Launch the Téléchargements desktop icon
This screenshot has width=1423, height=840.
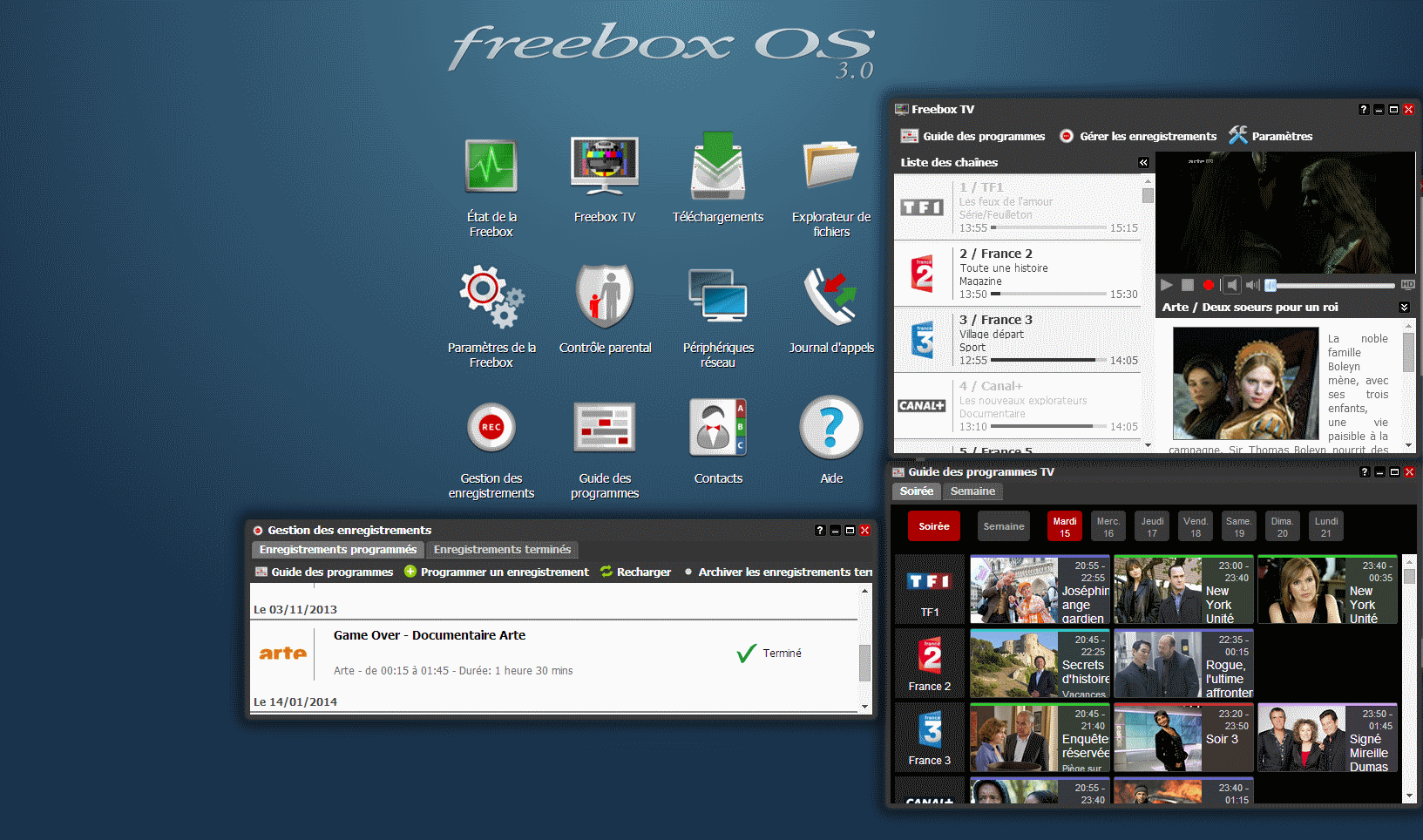point(717,166)
